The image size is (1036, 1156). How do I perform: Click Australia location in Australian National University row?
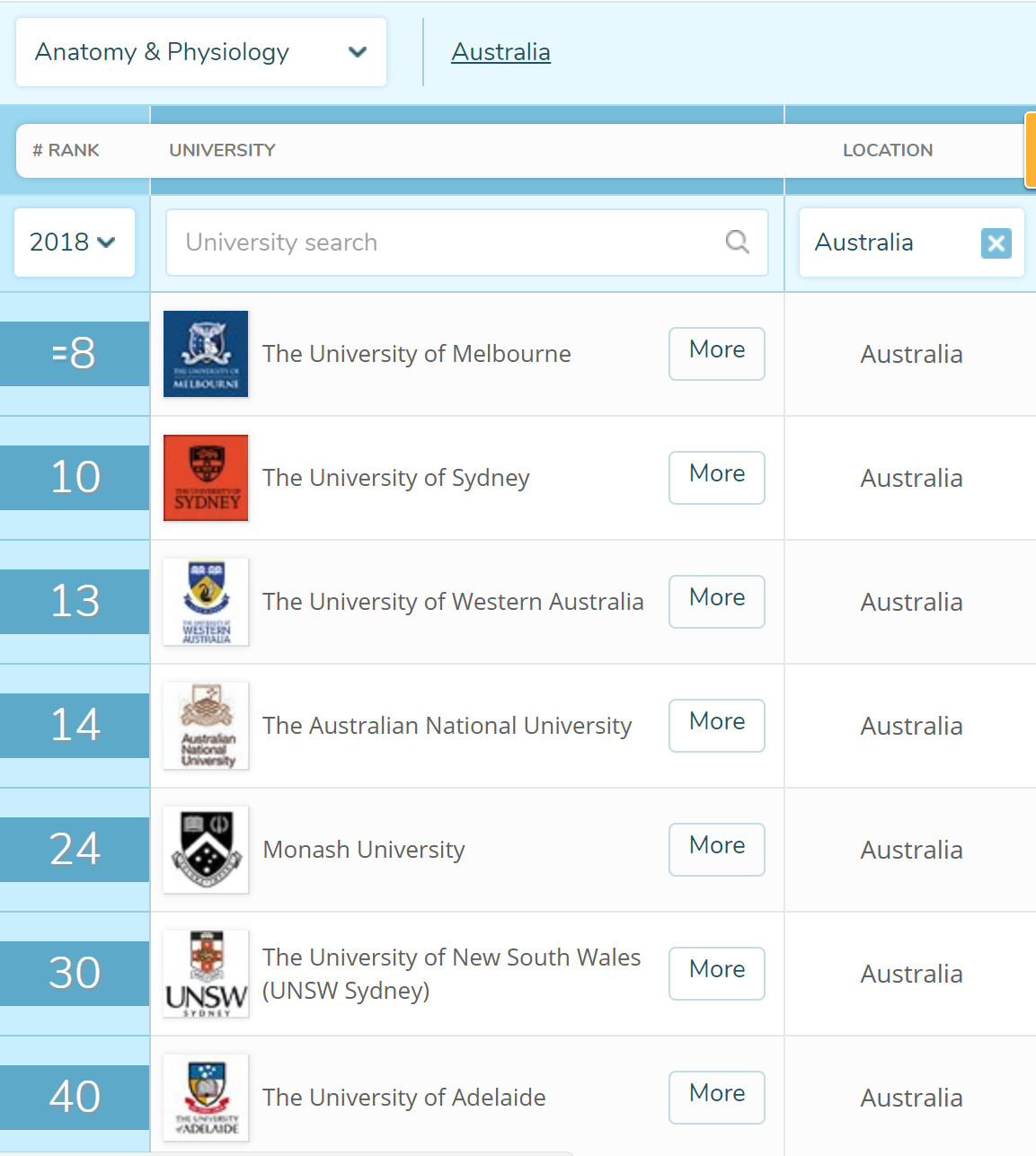click(911, 727)
